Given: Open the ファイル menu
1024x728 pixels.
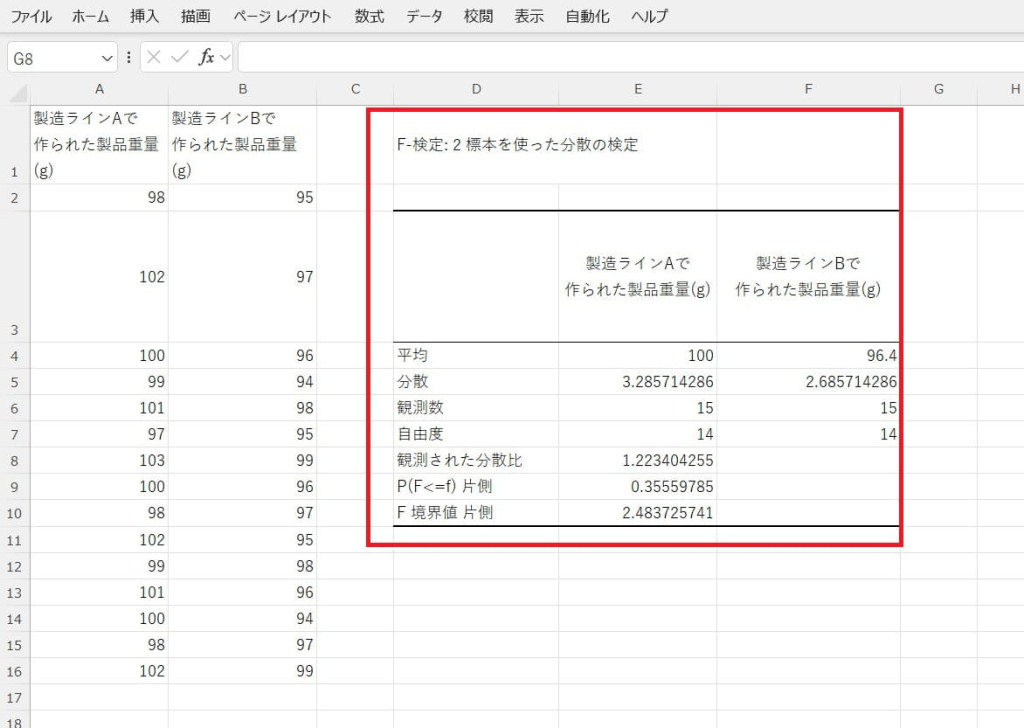Looking at the screenshot, I should [x=31, y=16].
